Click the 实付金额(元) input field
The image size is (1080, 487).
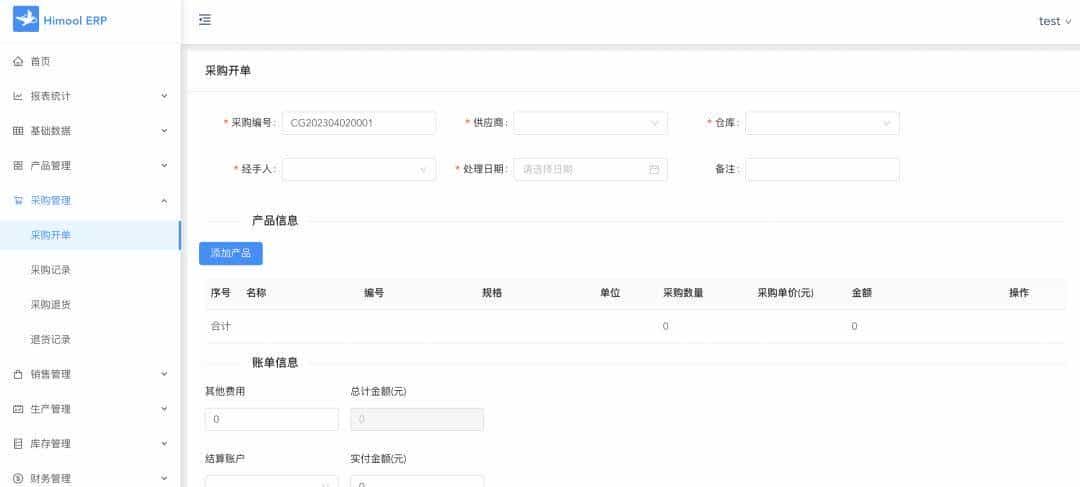[417, 481]
